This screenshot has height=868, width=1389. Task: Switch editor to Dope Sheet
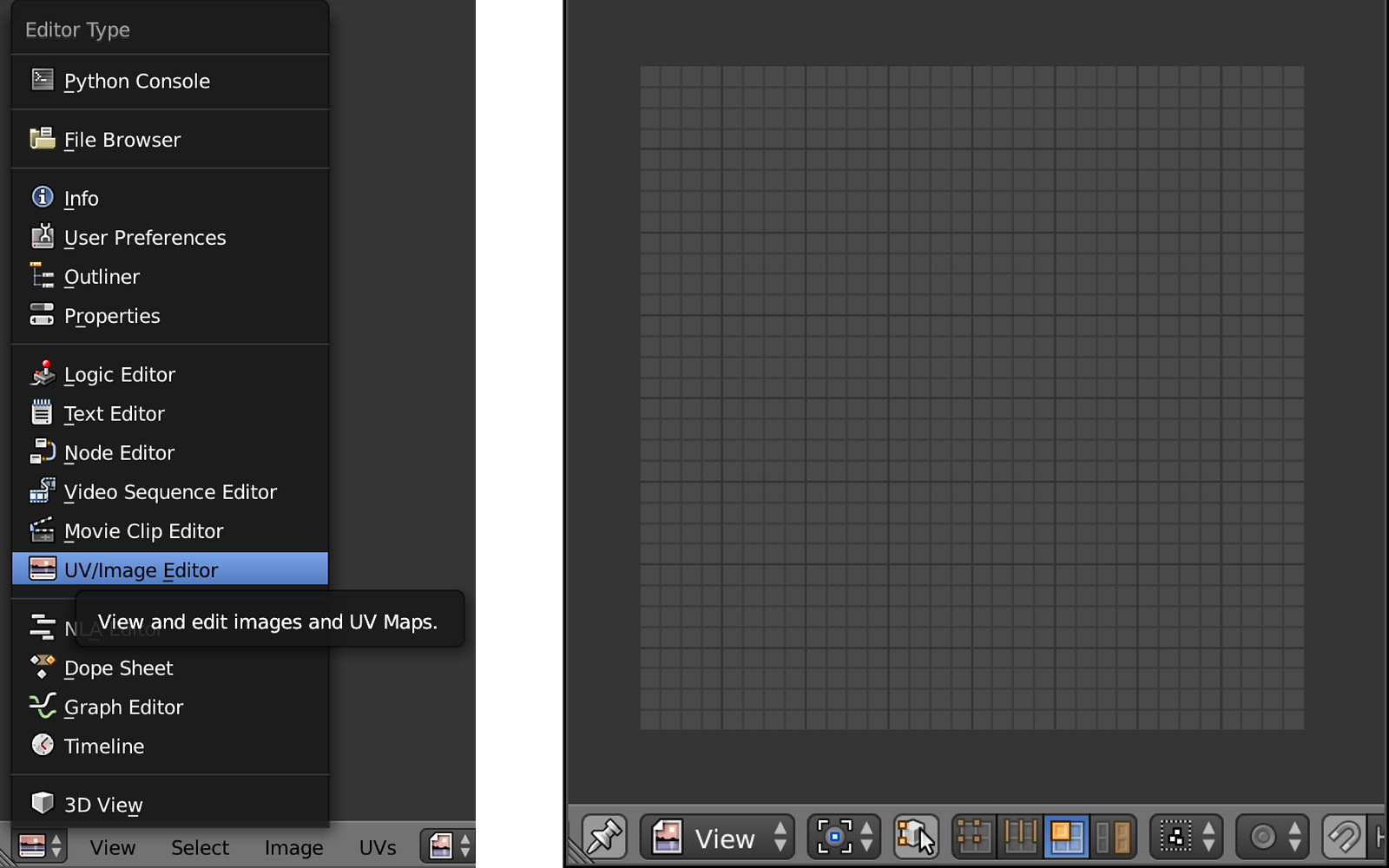tap(170, 667)
